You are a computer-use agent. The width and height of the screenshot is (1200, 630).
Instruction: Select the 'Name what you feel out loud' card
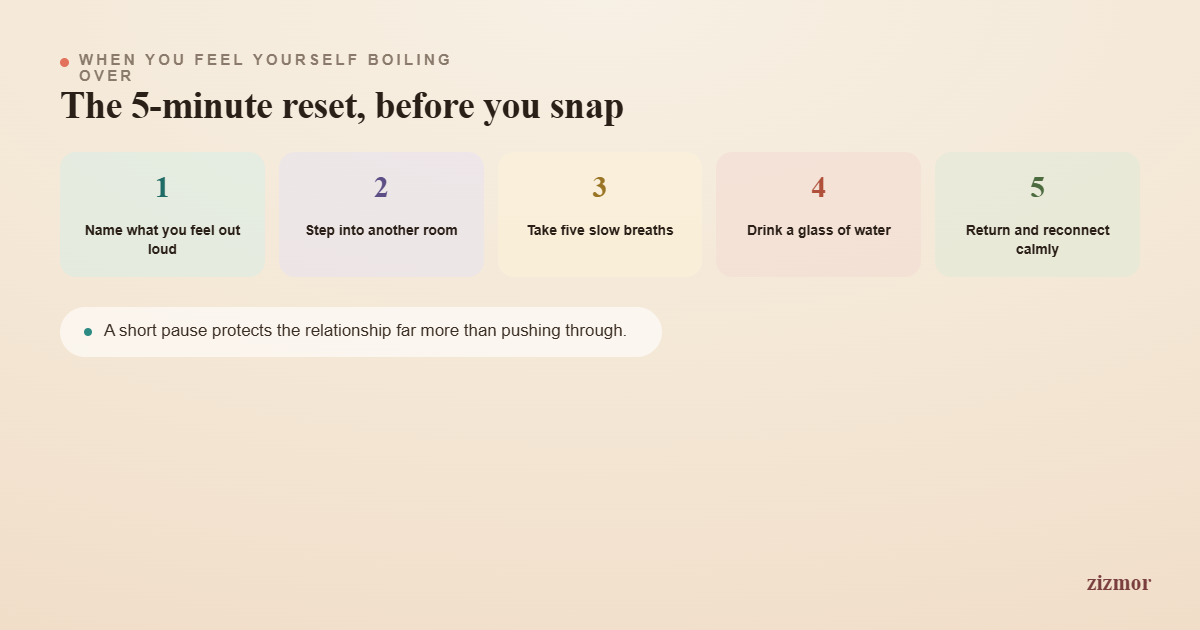(163, 214)
